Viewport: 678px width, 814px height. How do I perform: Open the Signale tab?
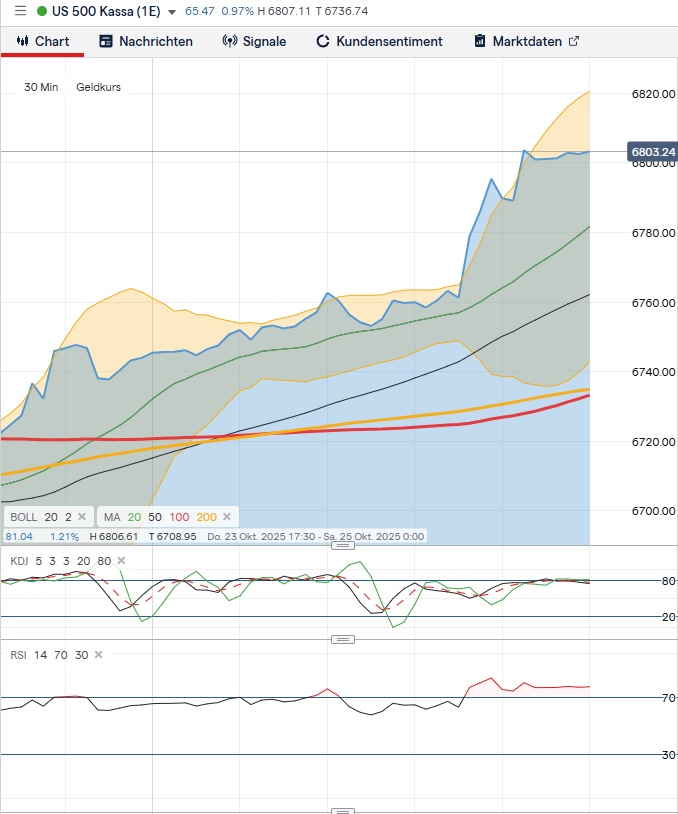coord(254,42)
